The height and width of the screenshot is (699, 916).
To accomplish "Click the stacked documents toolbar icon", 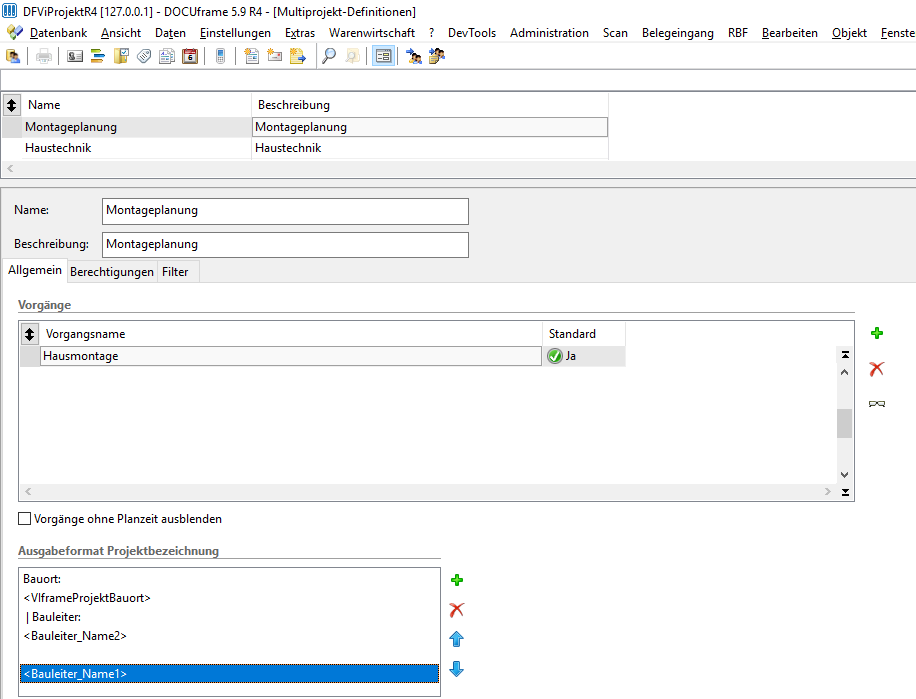I will [x=167, y=56].
